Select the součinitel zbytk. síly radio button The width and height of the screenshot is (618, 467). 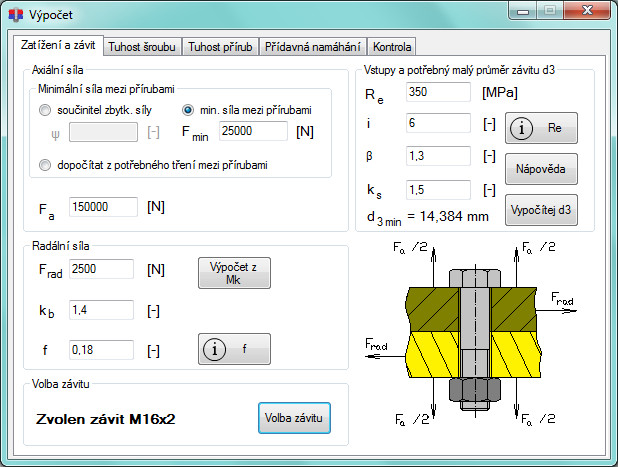click(45, 110)
